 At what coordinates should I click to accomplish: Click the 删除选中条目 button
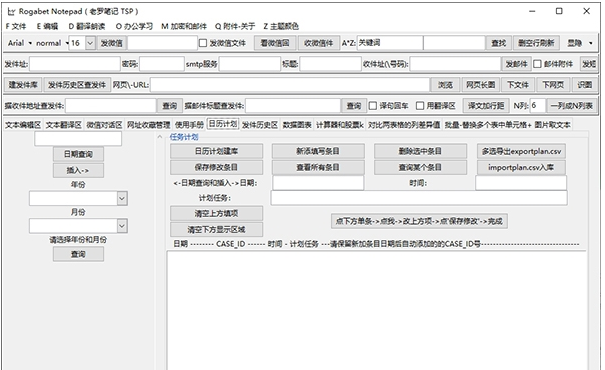coord(420,151)
